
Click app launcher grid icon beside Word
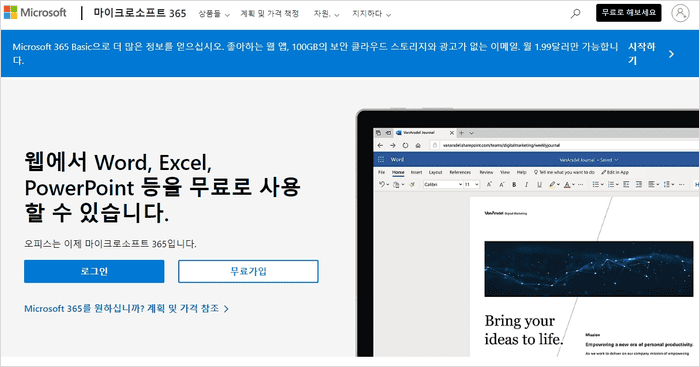coord(381,159)
